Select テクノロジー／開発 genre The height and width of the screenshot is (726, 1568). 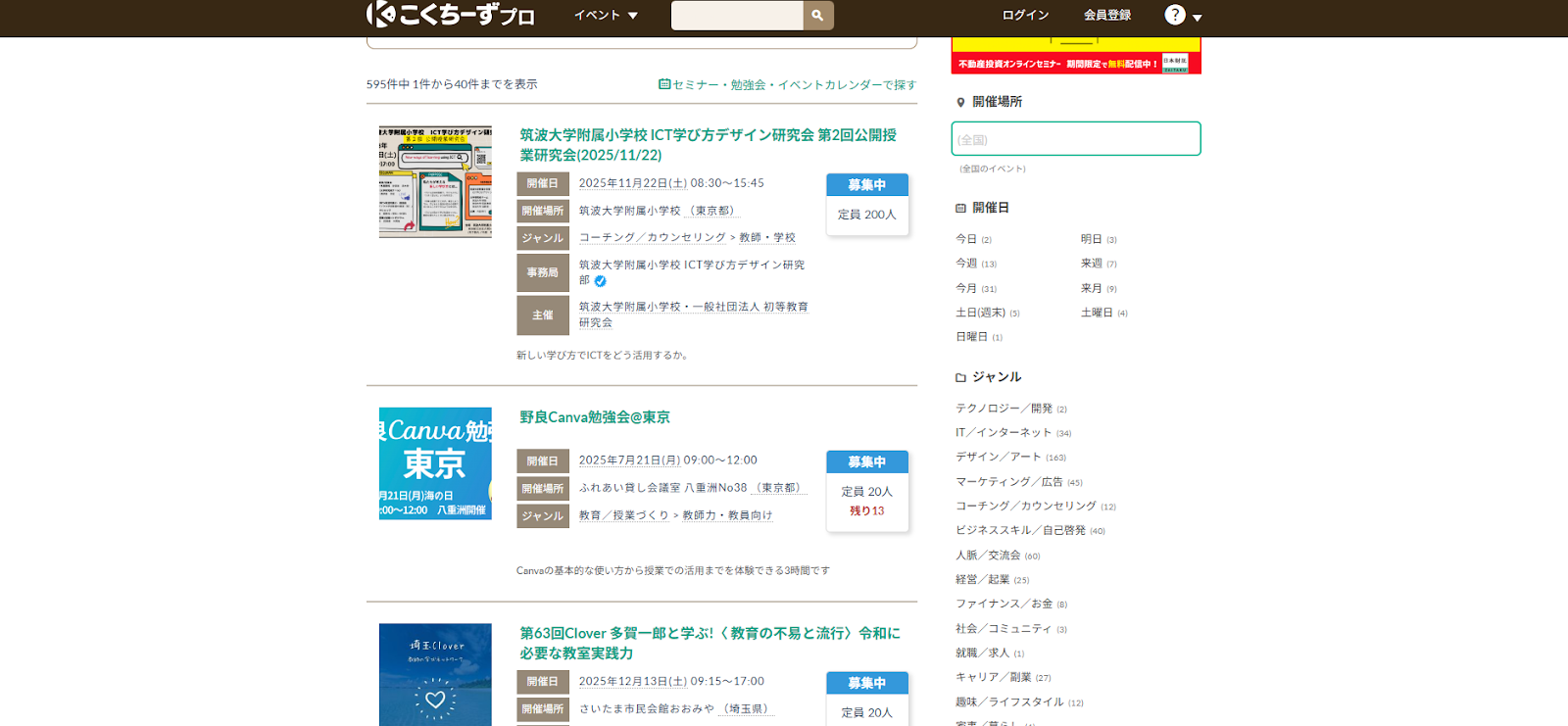(1004, 409)
